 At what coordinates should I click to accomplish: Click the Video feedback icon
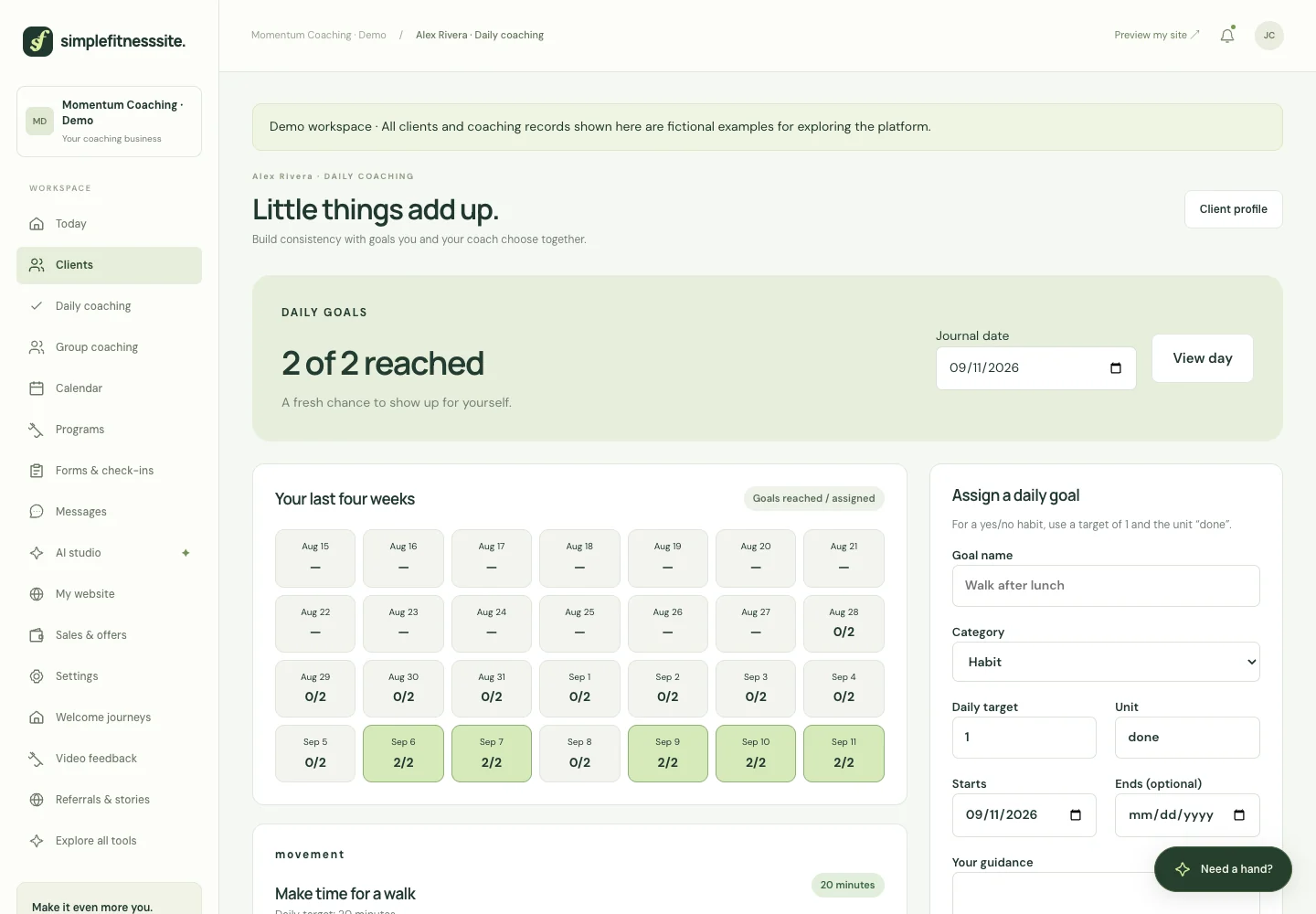pos(37,759)
